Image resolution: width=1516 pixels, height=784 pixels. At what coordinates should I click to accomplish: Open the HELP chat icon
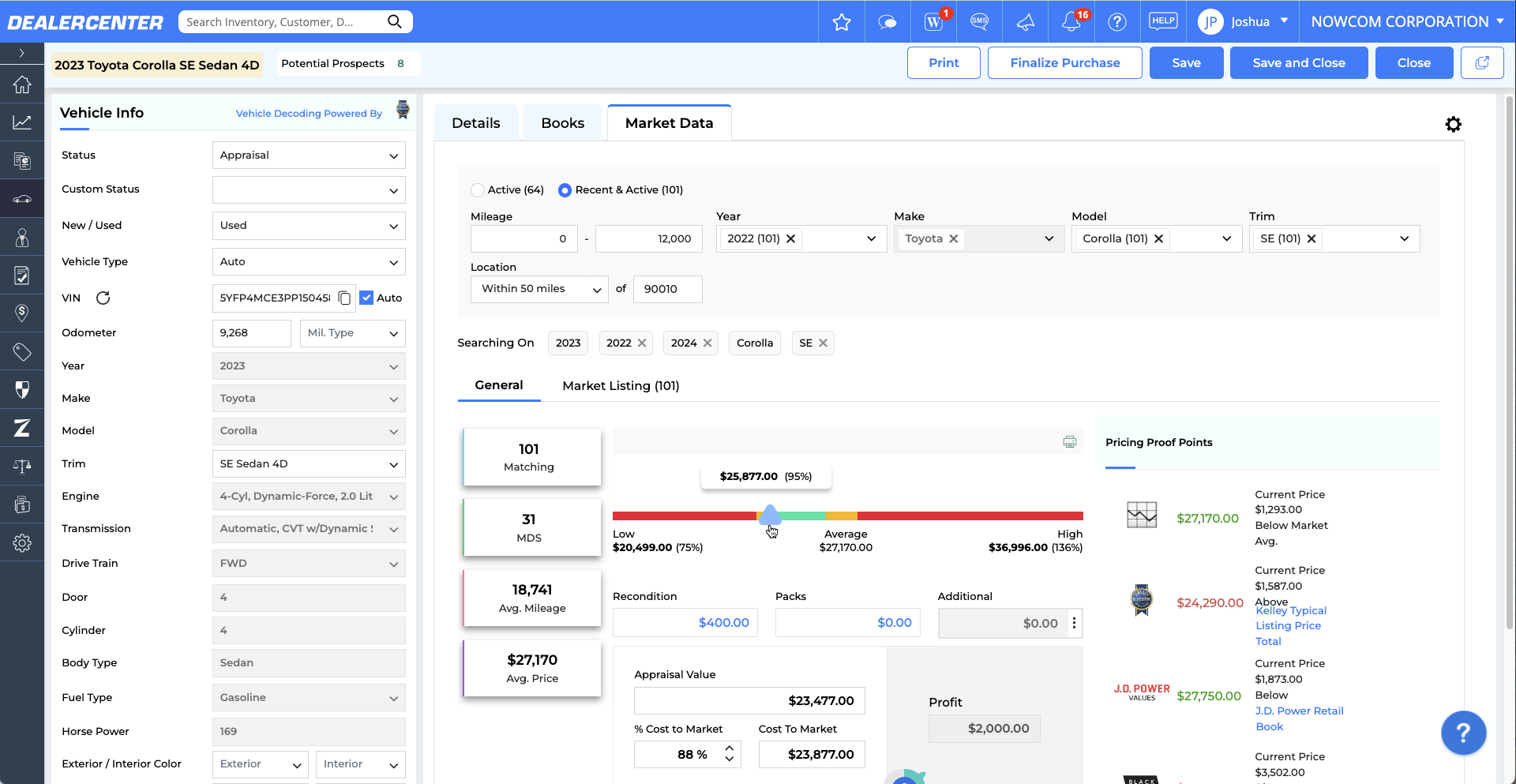(1163, 21)
